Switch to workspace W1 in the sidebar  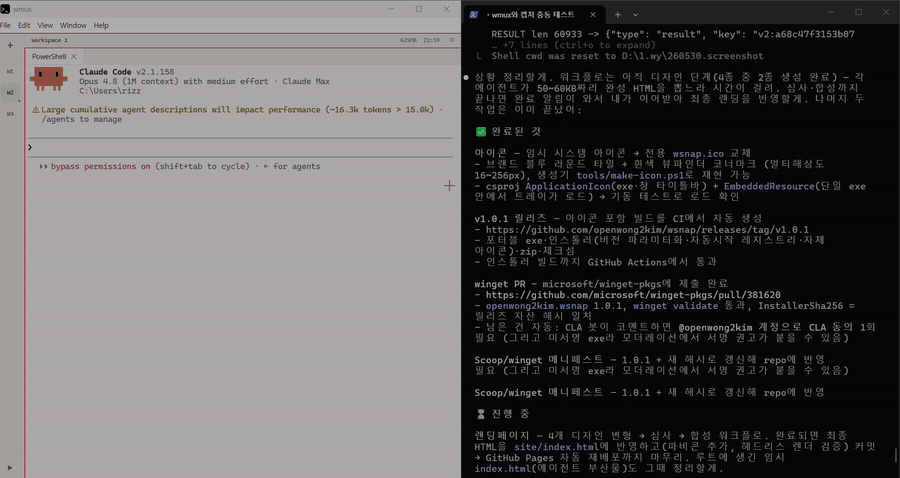10,71
